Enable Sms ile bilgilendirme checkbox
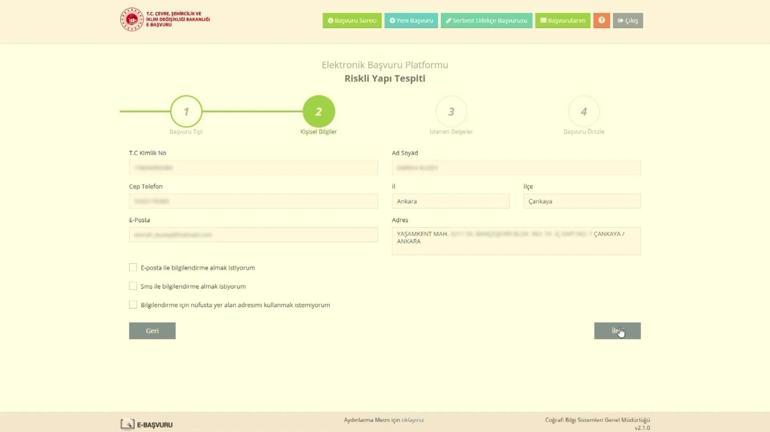The height and width of the screenshot is (432, 770). [x=133, y=286]
